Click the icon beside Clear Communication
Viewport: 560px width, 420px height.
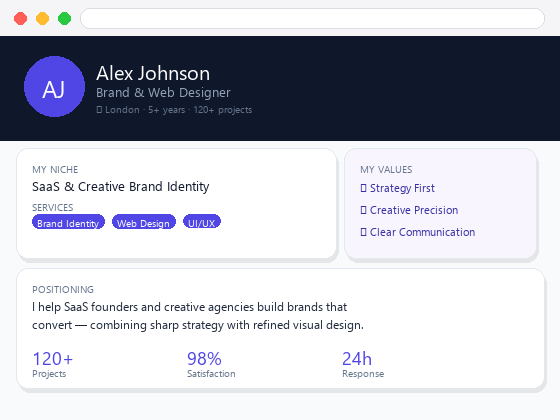(x=363, y=232)
